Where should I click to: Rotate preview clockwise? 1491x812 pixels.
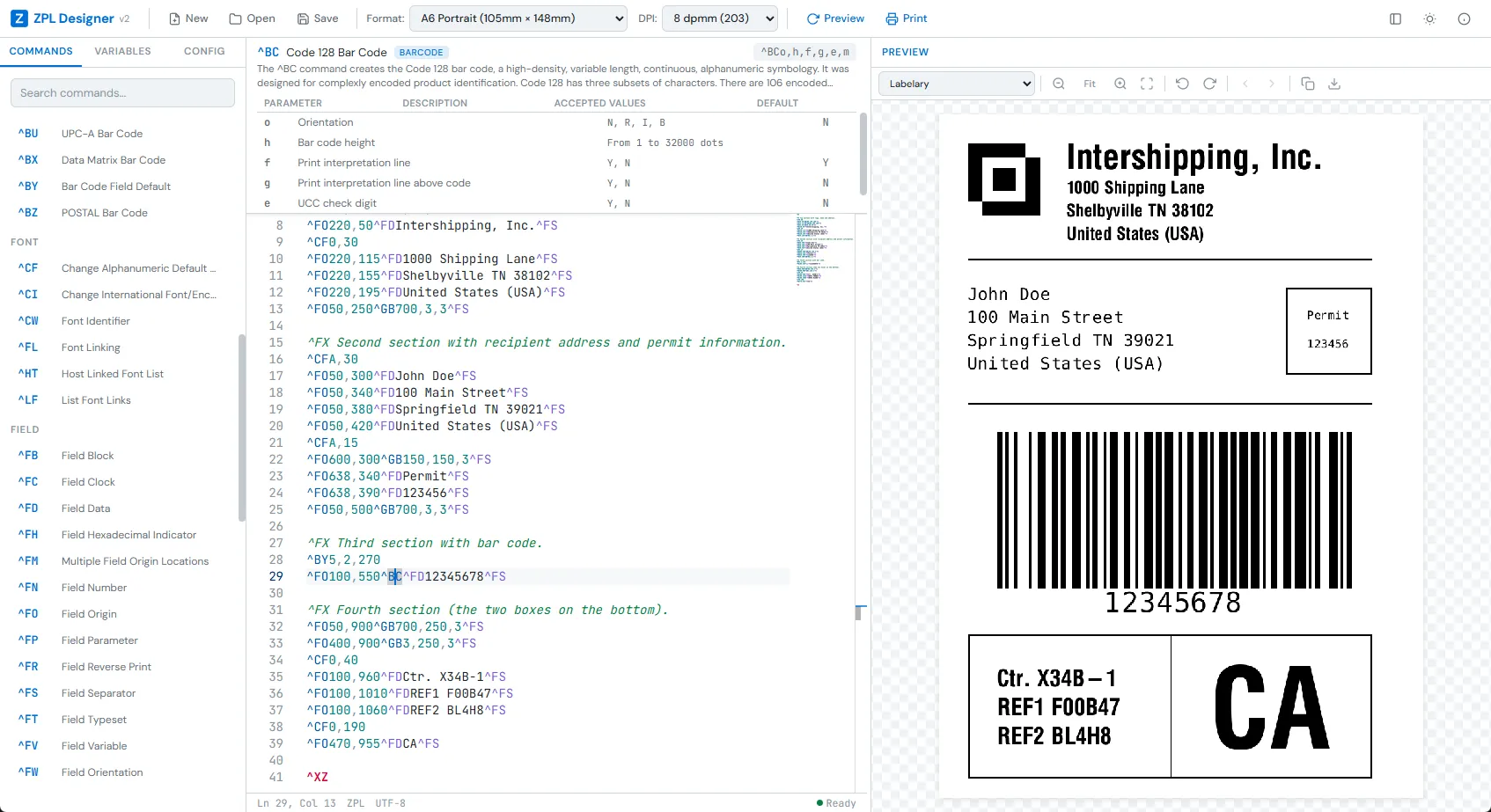coord(1210,84)
